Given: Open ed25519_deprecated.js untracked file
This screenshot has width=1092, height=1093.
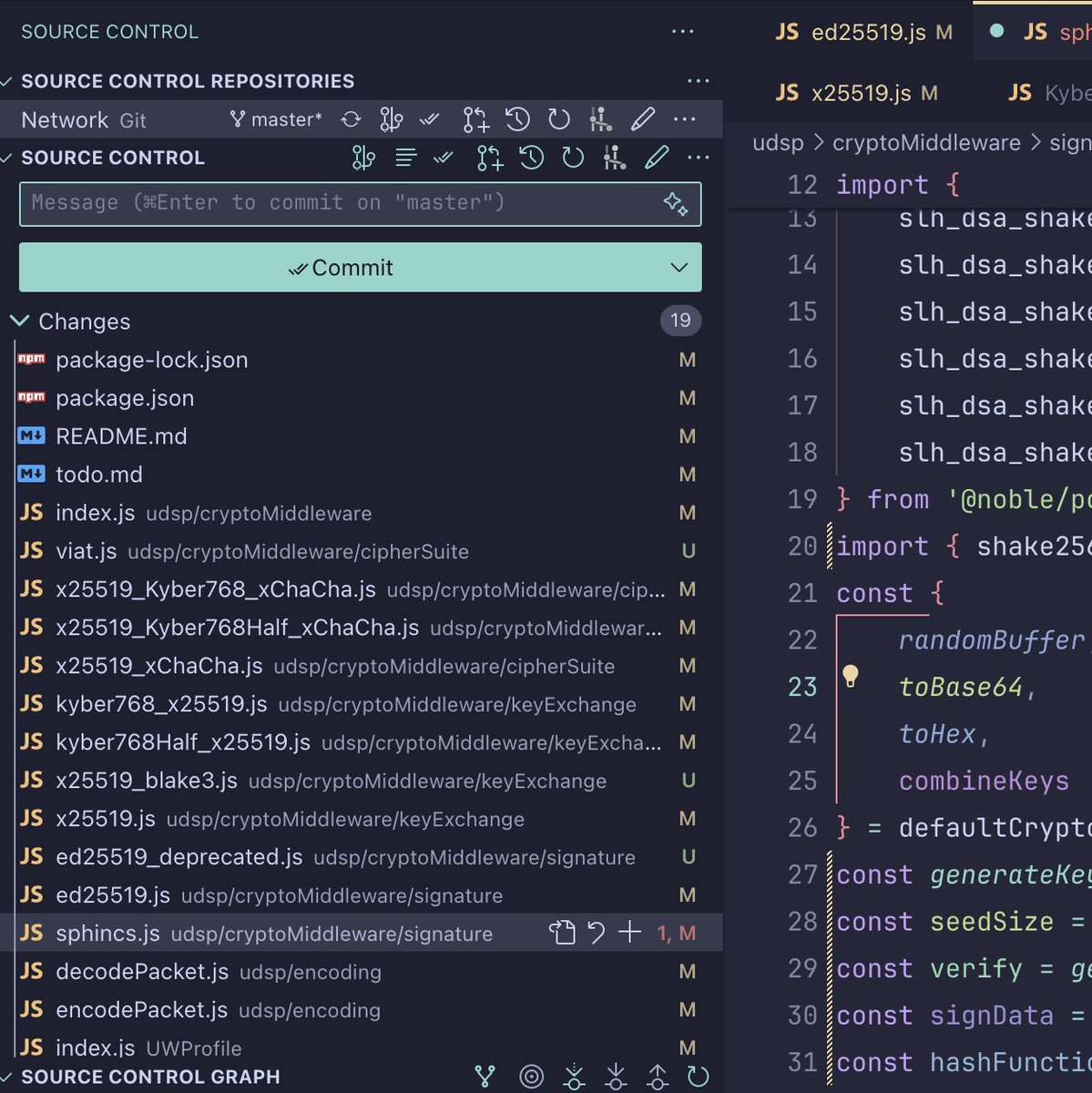Looking at the screenshot, I should point(362,857).
